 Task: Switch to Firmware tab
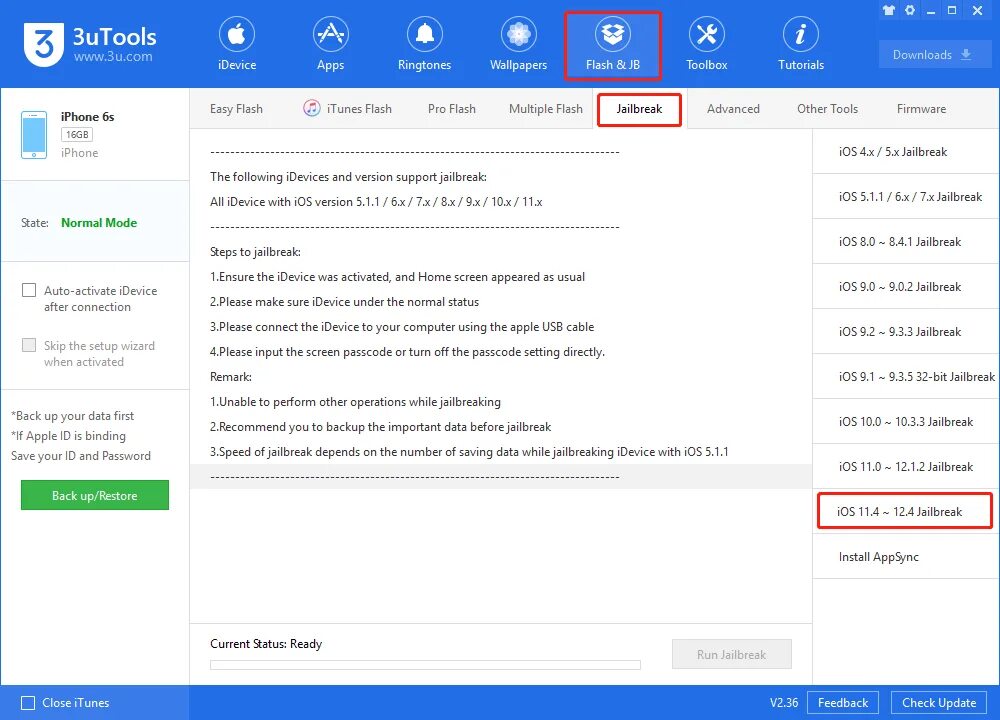click(x=921, y=109)
